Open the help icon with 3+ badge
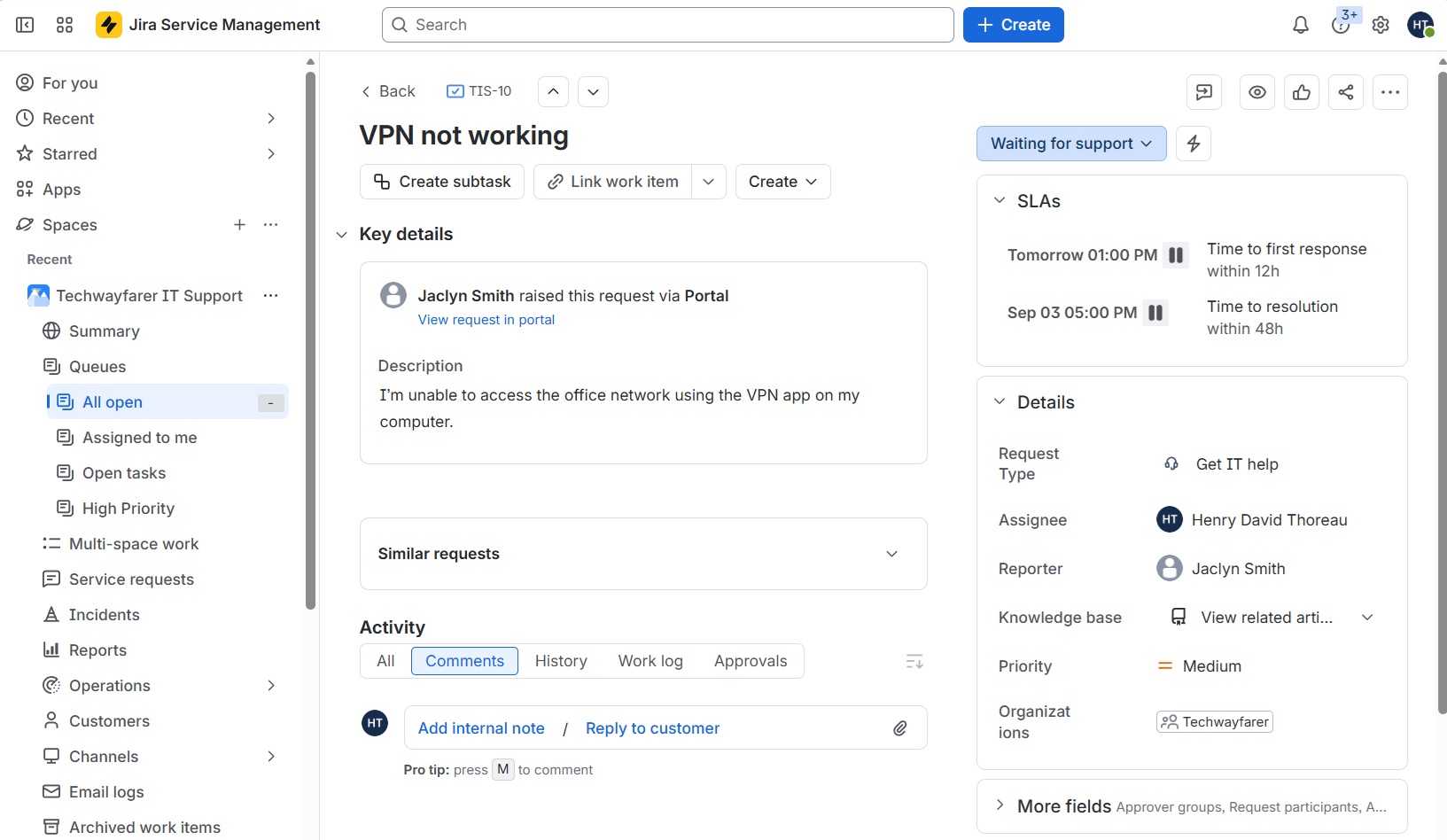The height and width of the screenshot is (840, 1447). click(x=1341, y=25)
